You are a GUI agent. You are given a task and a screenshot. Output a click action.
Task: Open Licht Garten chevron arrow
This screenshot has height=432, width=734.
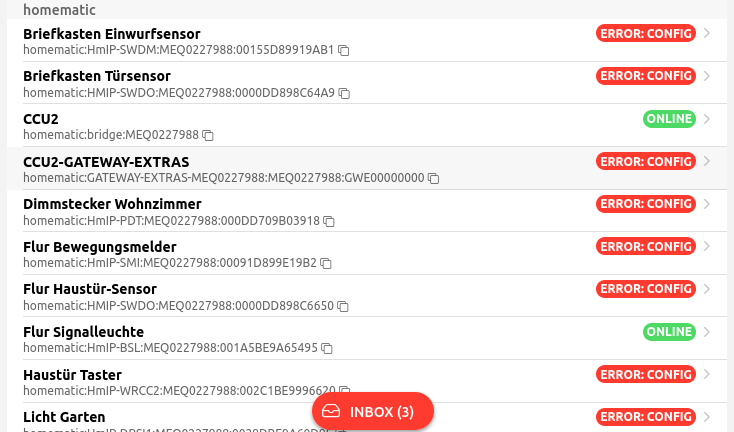click(x=707, y=417)
